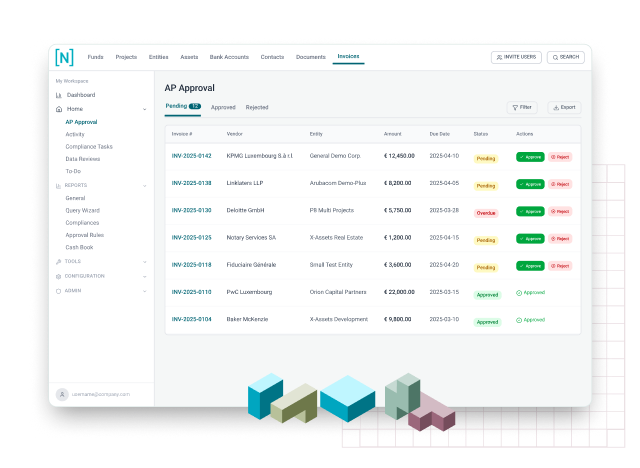Click the Due Date column header
This screenshot has width=640, height=468.
[x=439, y=134]
